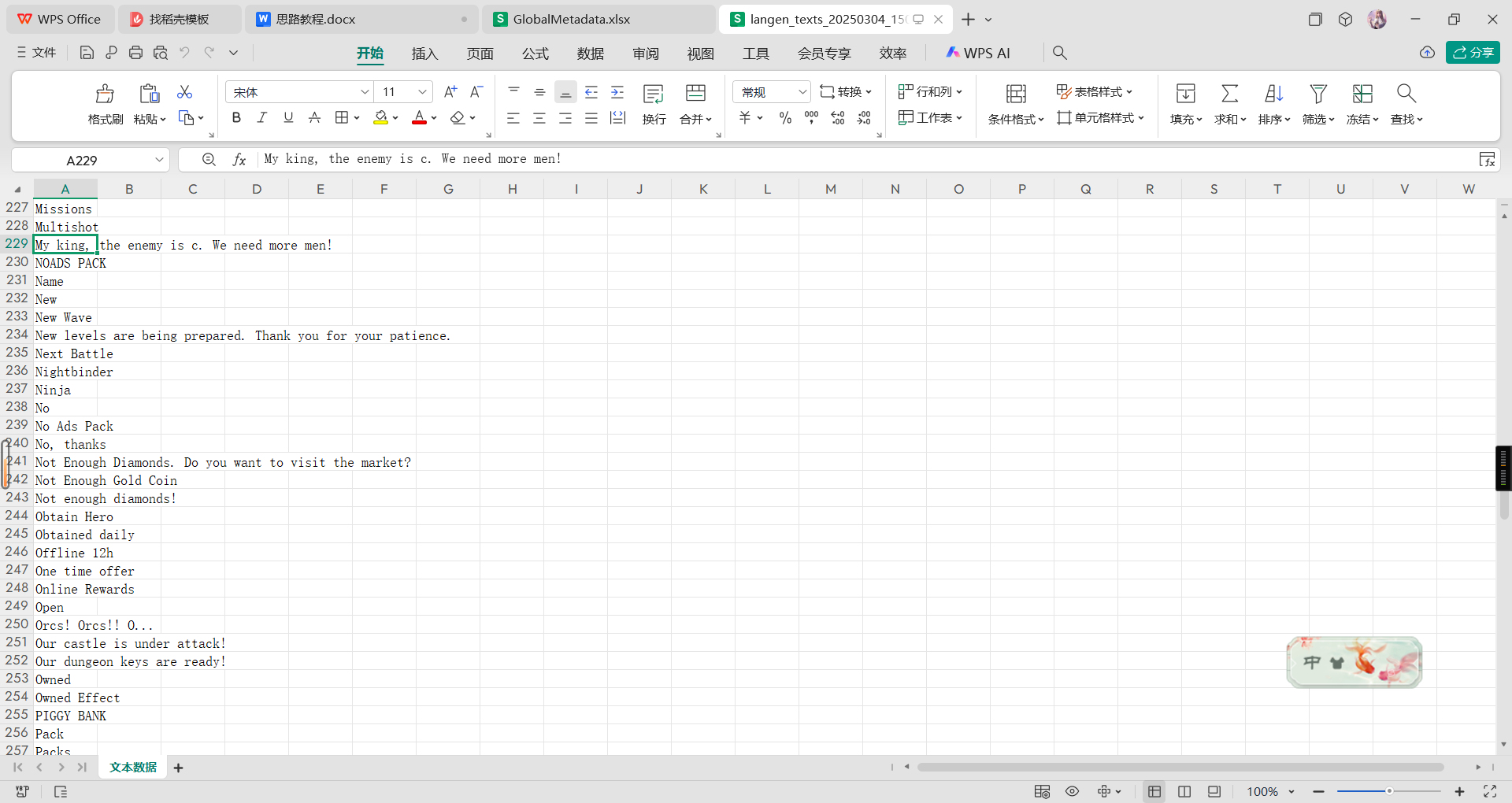The height and width of the screenshot is (803, 1512).
Task: Click the AutoSum sigma icon
Action: pos(1230,94)
